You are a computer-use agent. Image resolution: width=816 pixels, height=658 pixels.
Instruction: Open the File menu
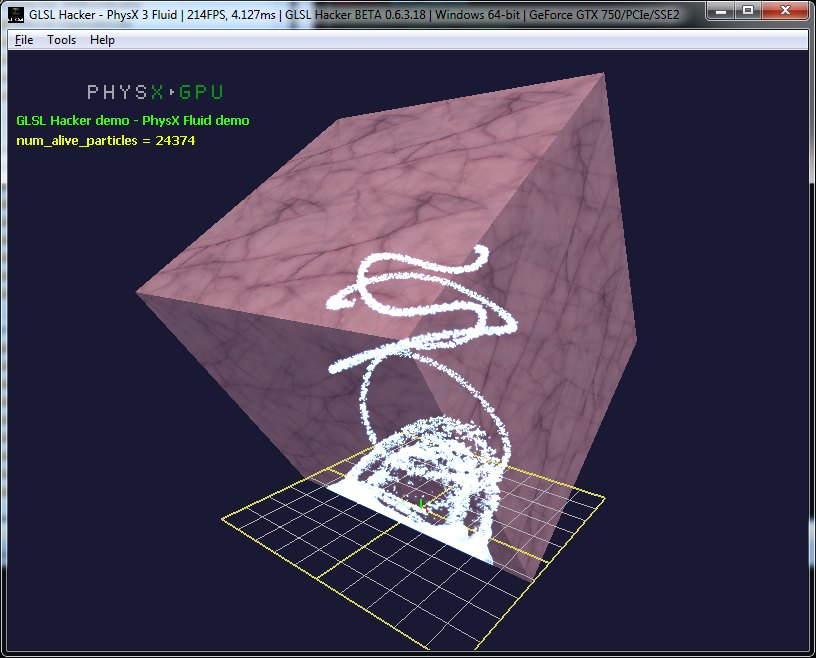tap(24, 40)
